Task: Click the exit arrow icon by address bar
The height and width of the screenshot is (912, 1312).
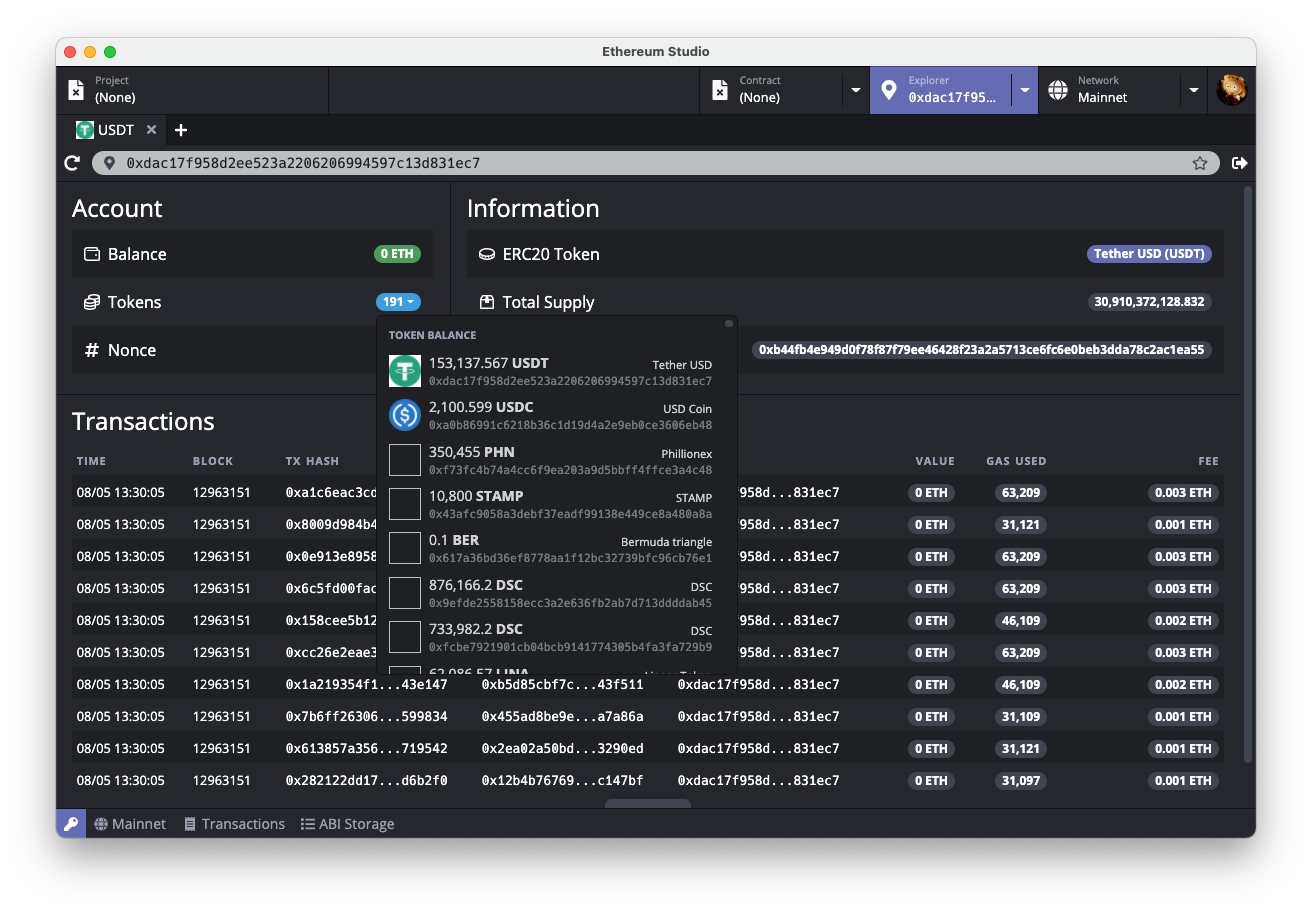Action: tap(1240, 163)
